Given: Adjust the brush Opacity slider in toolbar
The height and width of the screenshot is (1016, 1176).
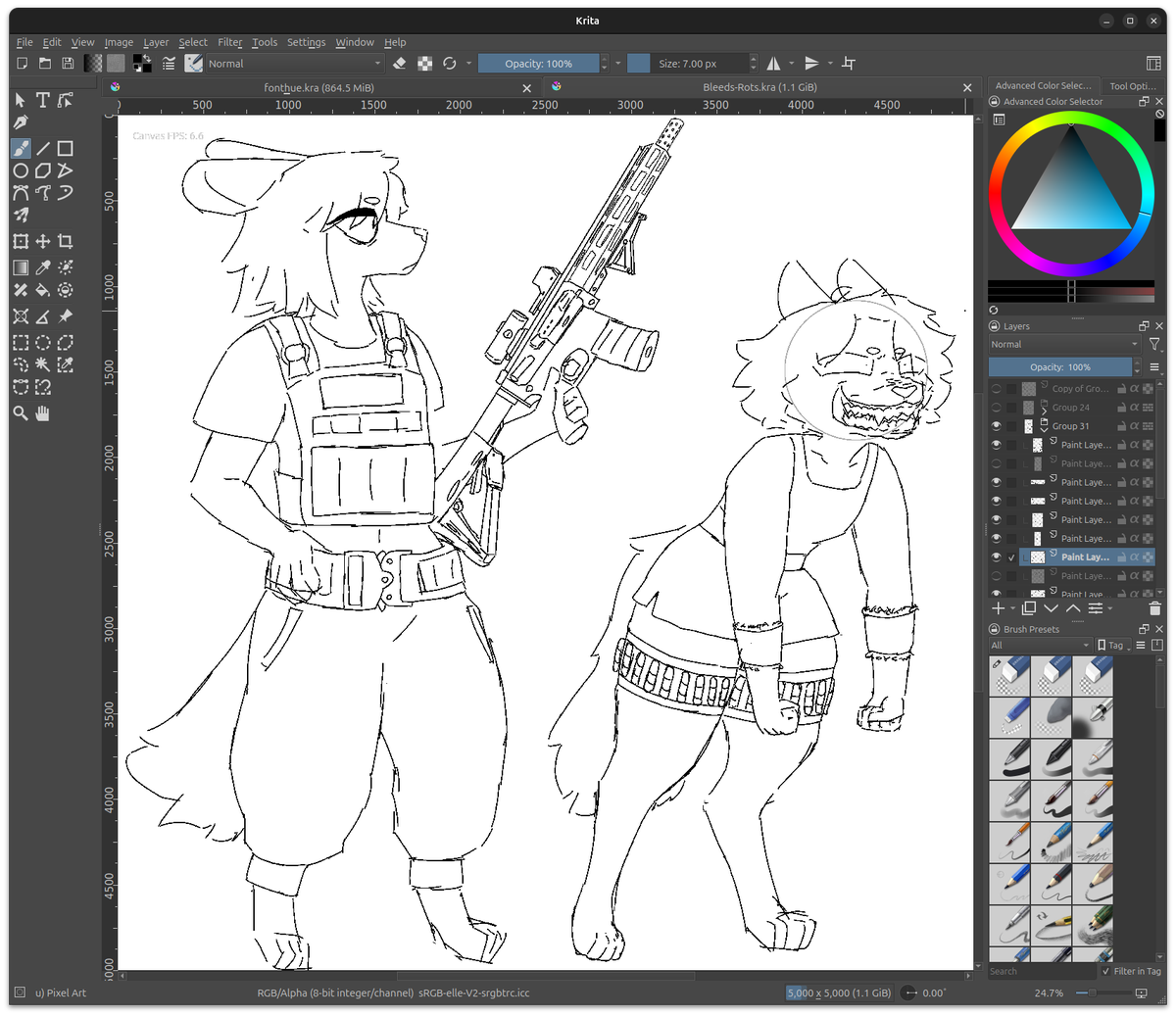Looking at the screenshot, I should (x=538, y=63).
